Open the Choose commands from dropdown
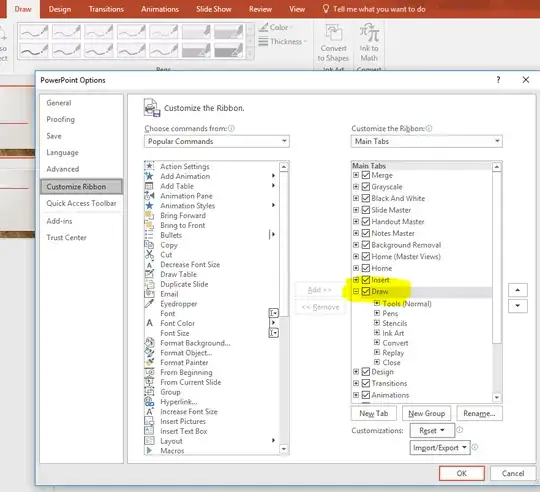Image resolution: width=540 pixels, height=492 pixels. [217, 141]
